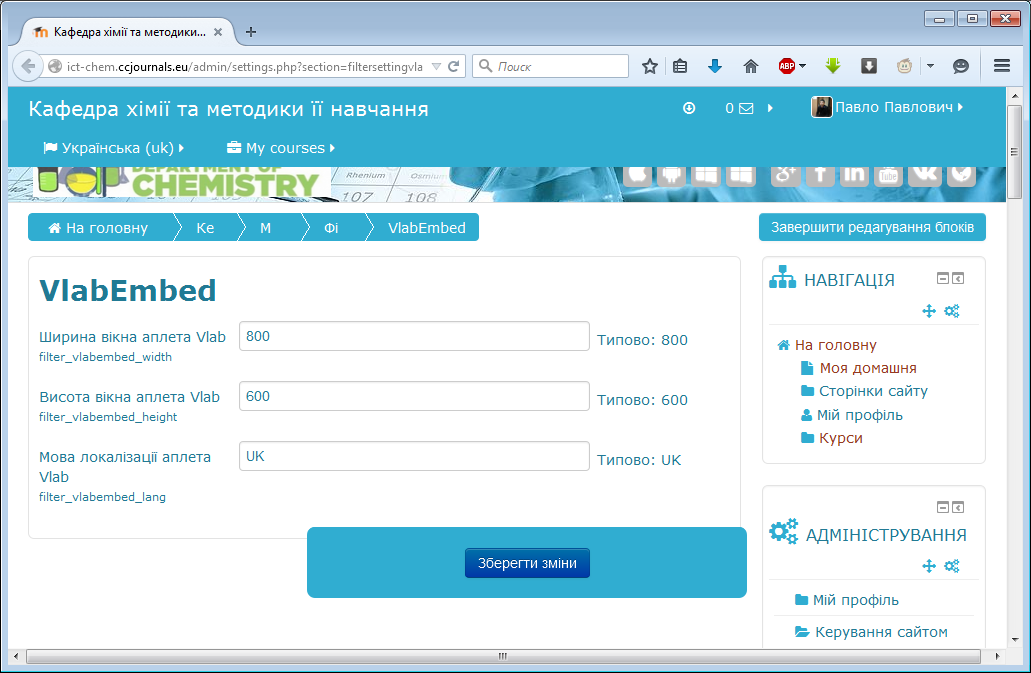Click the site title Кафедра хімії та методики

[228, 109]
